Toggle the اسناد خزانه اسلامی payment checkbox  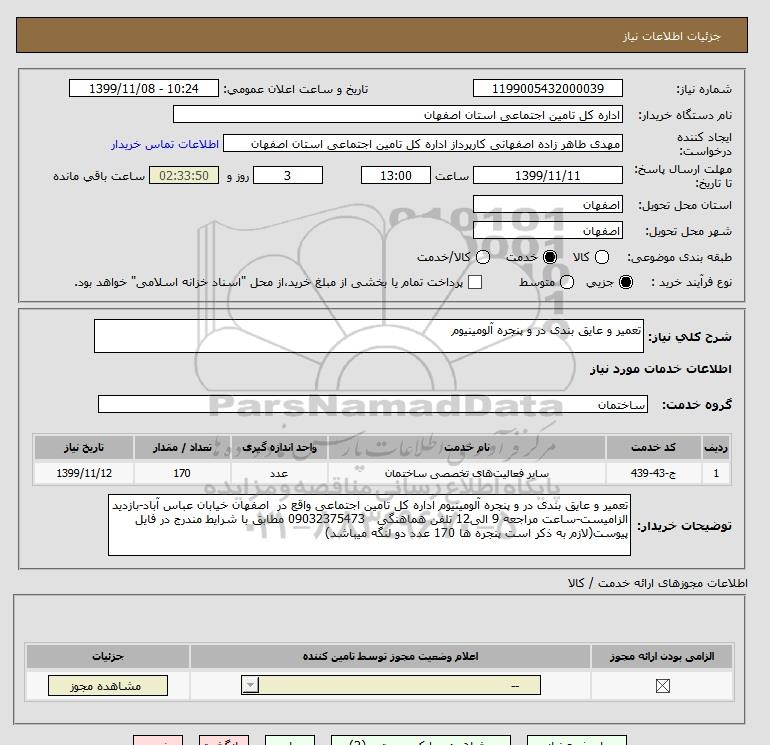click(x=475, y=282)
